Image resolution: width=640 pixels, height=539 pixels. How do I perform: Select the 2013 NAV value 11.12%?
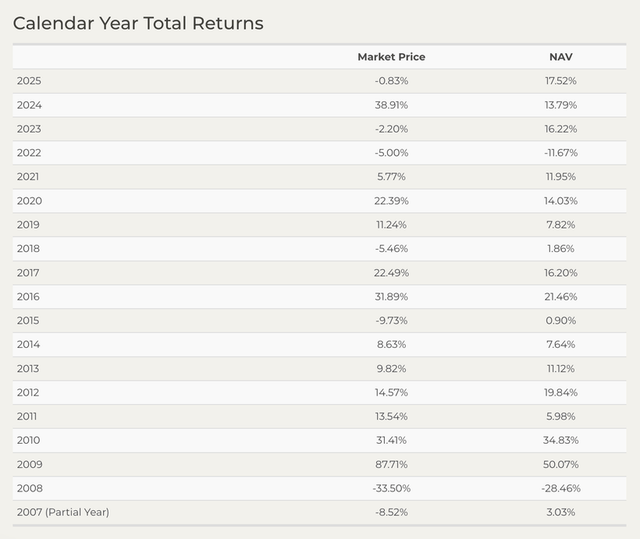tap(560, 368)
